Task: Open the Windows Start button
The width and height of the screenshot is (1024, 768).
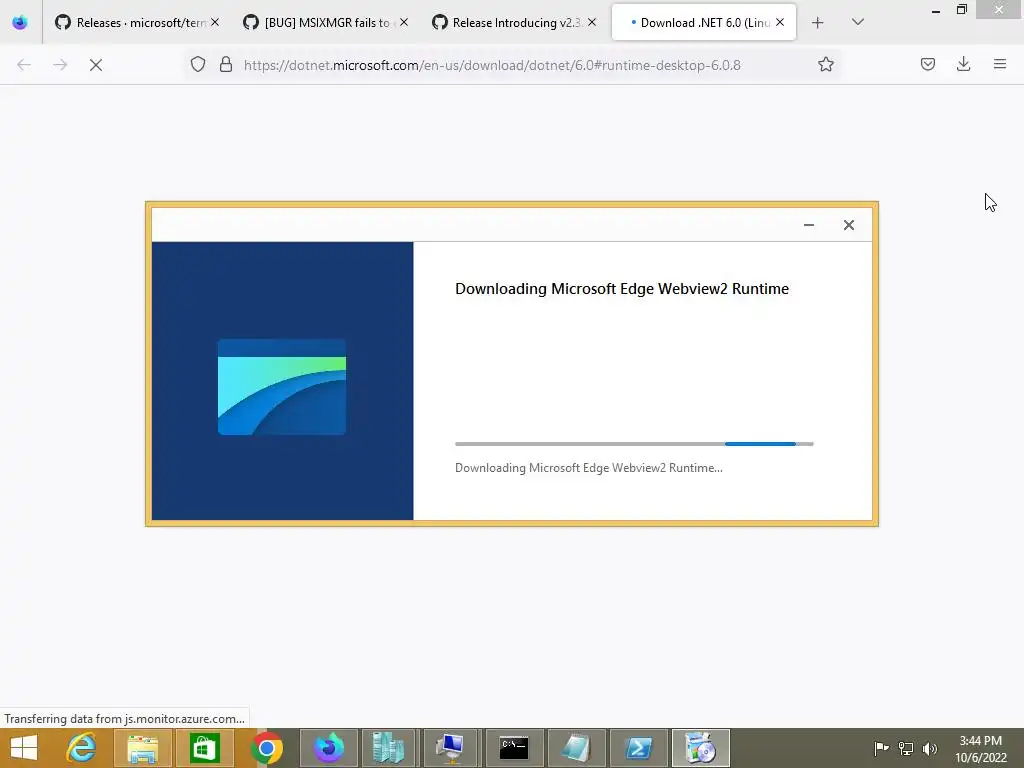Action: coord(24,748)
